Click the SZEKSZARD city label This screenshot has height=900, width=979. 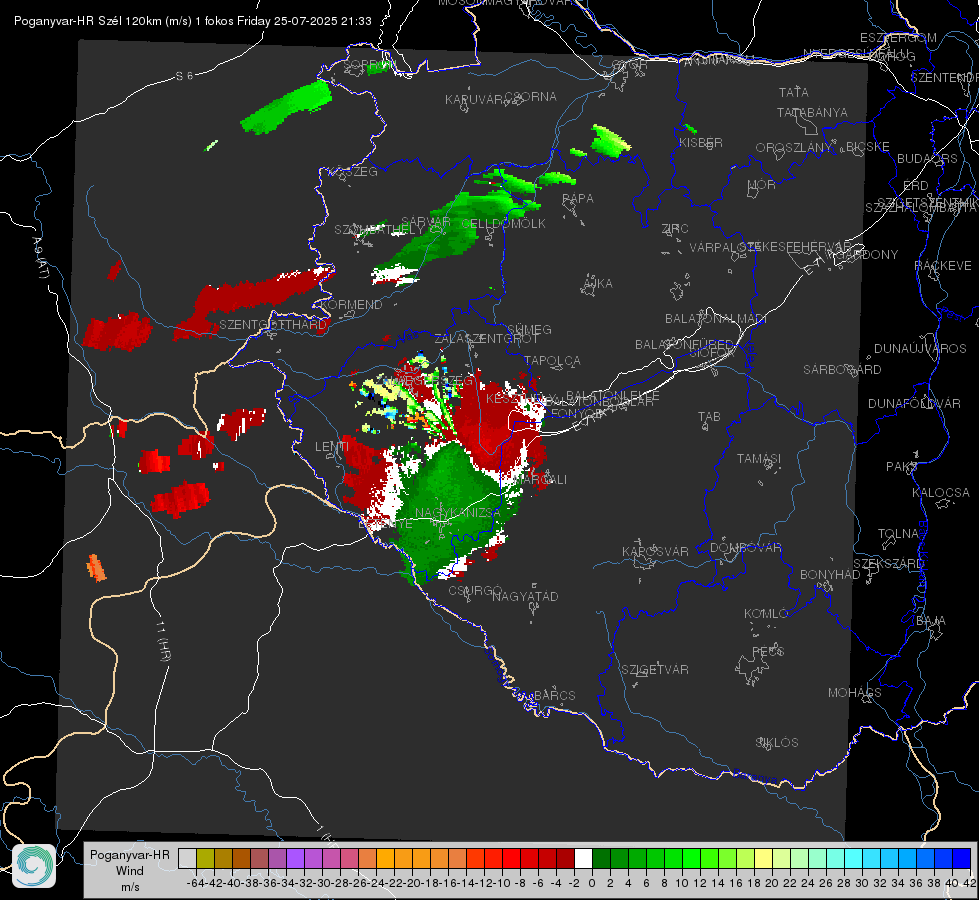(x=888, y=564)
